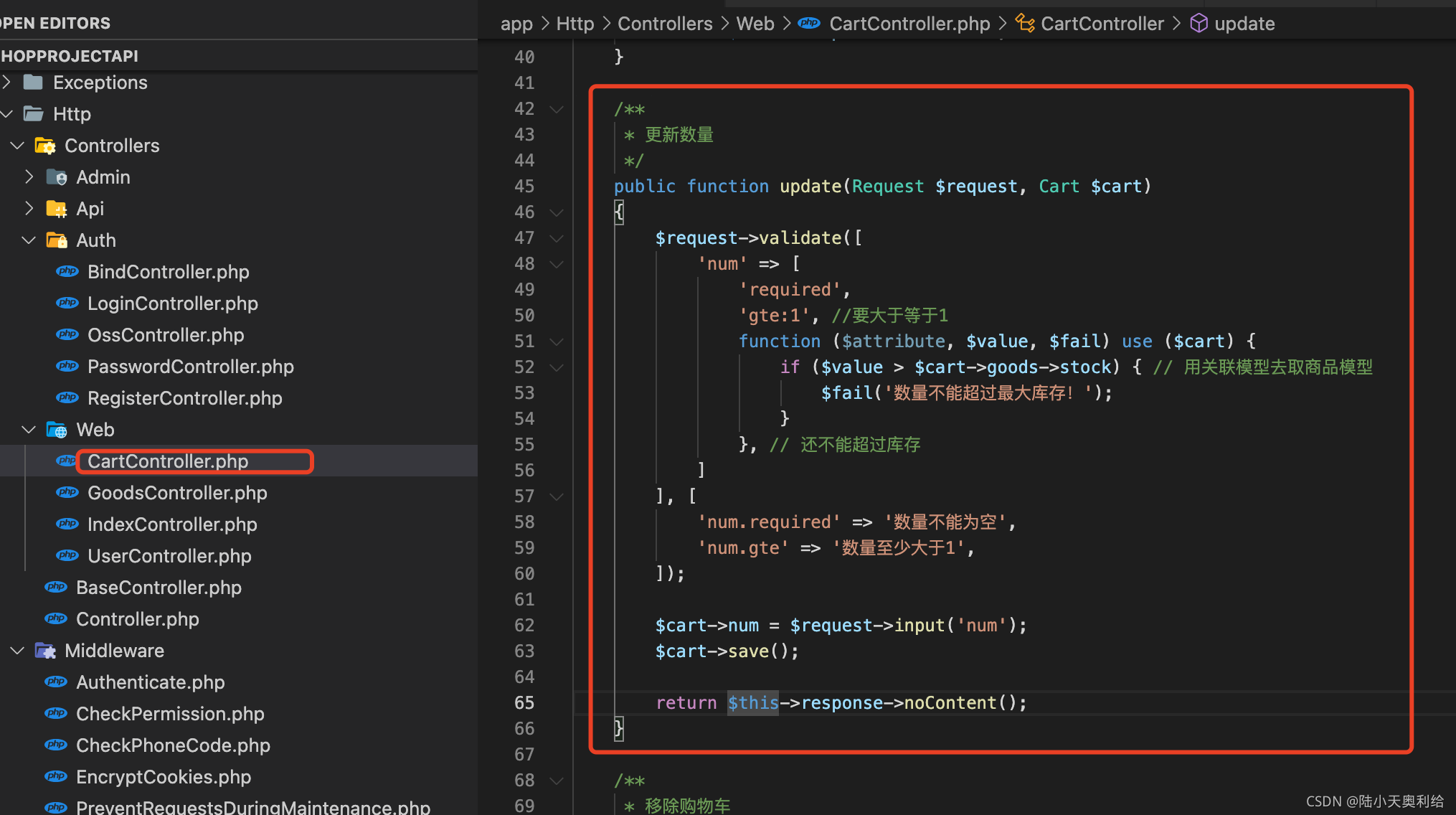The height and width of the screenshot is (815, 1456).
Task: Click the Middleware folder icon
Action: (x=45, y=651)
